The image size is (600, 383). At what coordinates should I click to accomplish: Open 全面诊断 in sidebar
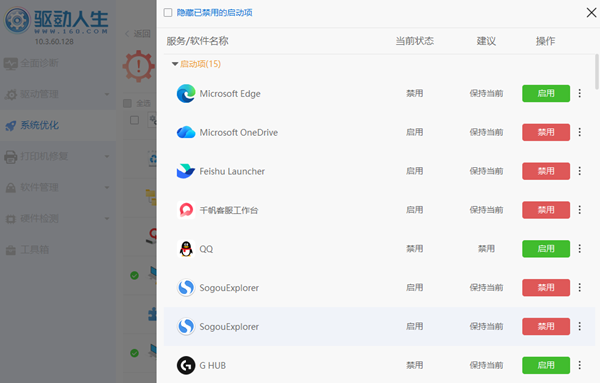pos(58,63)
